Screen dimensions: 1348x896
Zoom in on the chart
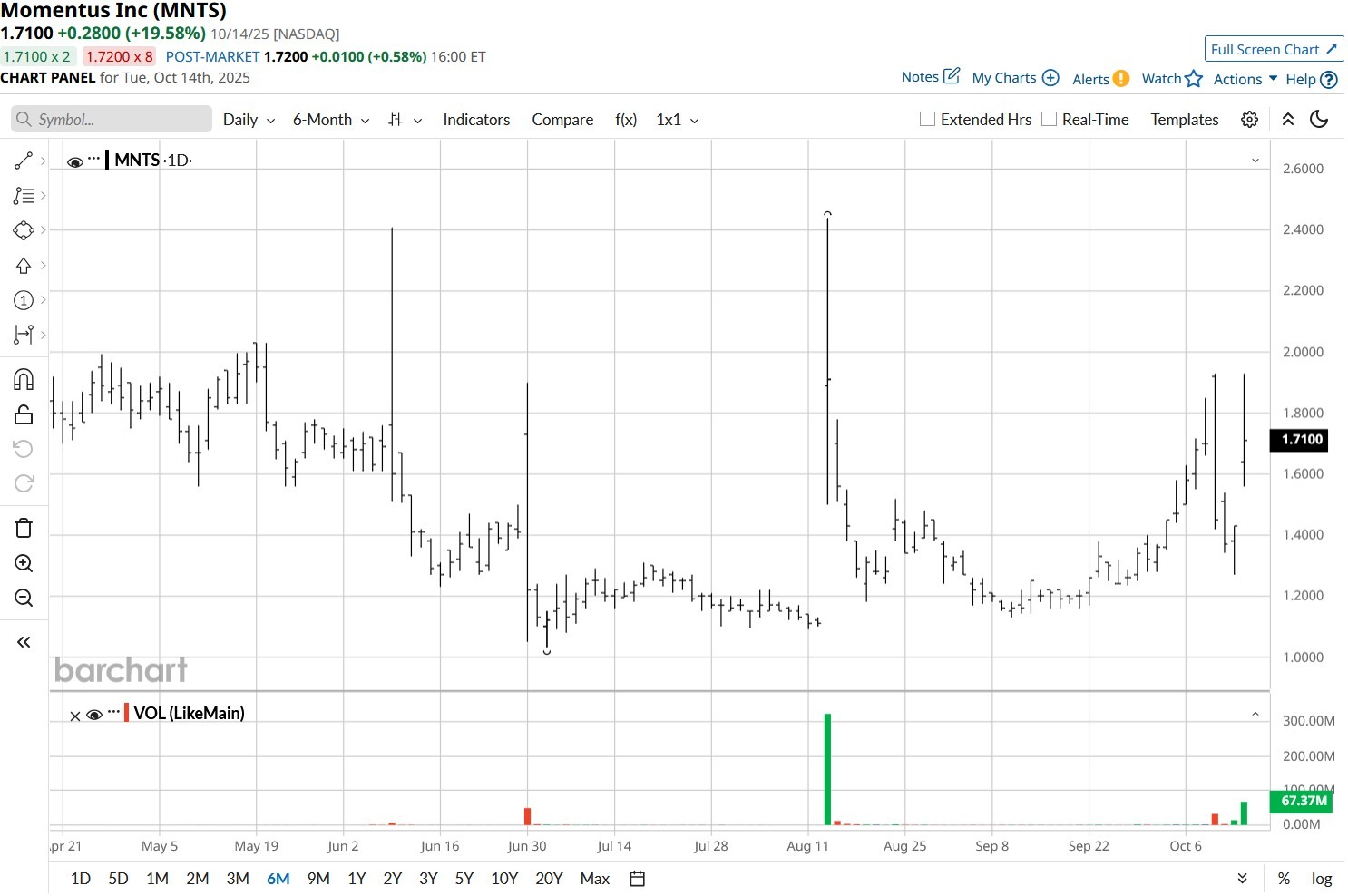[24, 563]
